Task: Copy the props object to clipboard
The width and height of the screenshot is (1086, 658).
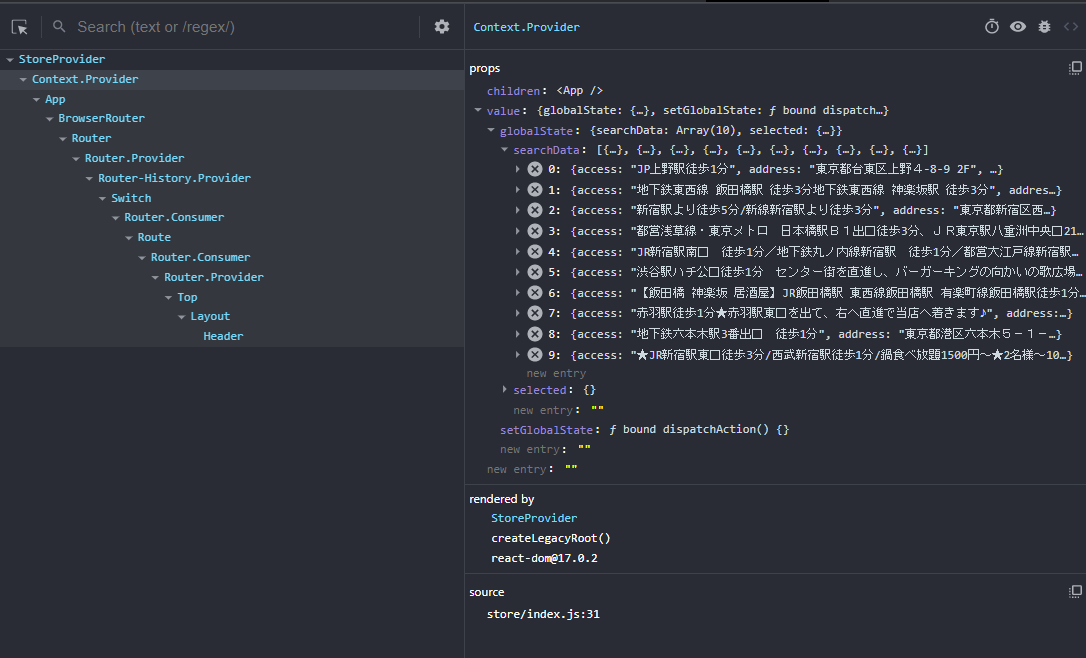Action: pyautogui.click(x=1075, y=67)
